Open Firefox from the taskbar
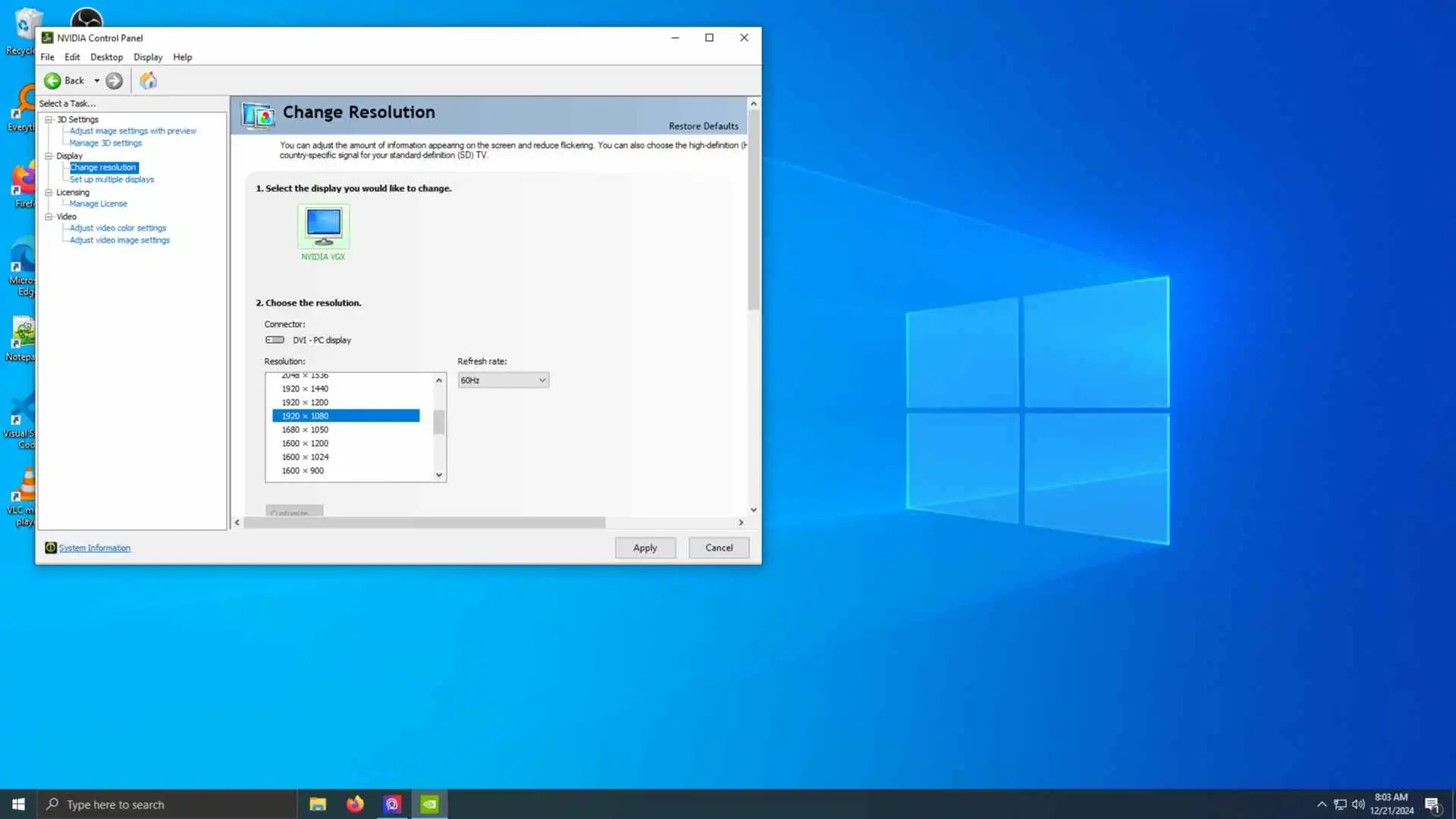Viewport: 1456px width, 819px height. coord(355,804)
